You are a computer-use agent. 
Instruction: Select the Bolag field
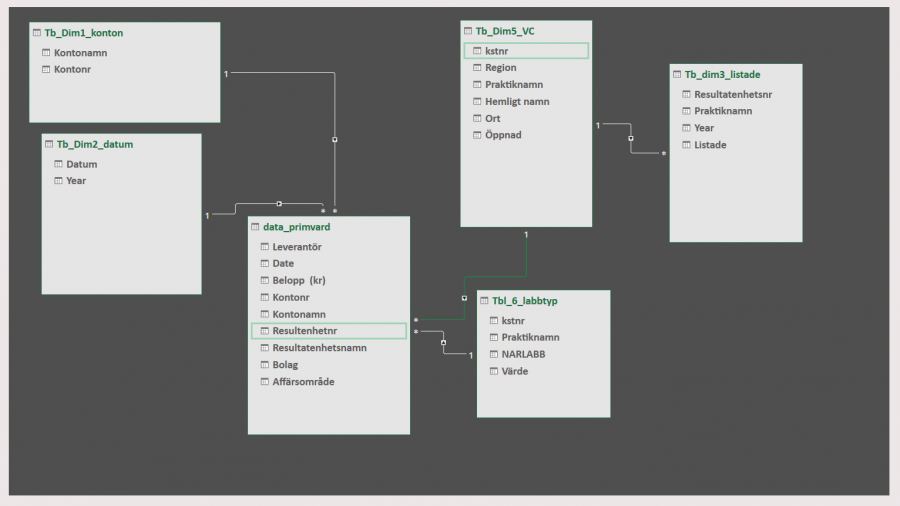click(x=285, y=365)
